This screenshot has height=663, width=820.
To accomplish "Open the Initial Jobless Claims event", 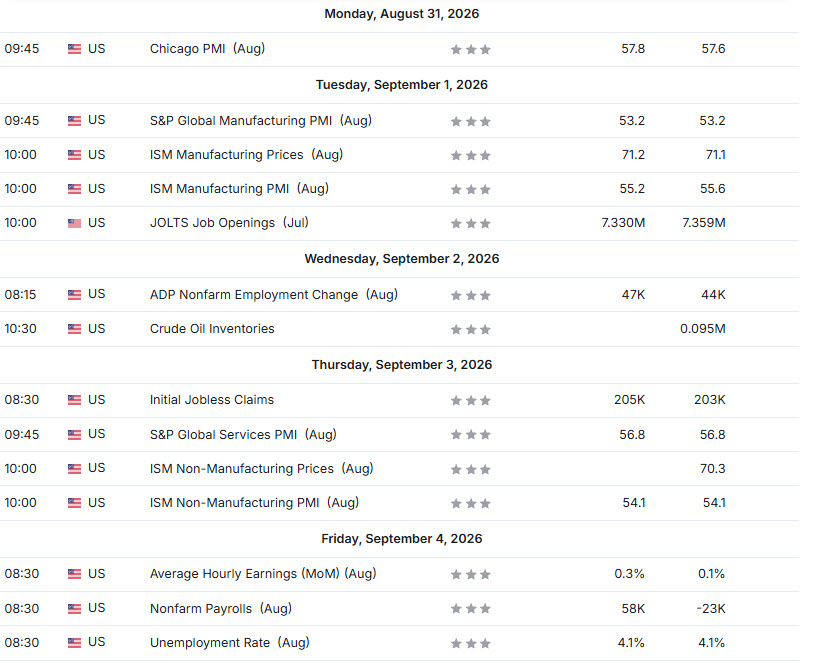I will [212, 400].
